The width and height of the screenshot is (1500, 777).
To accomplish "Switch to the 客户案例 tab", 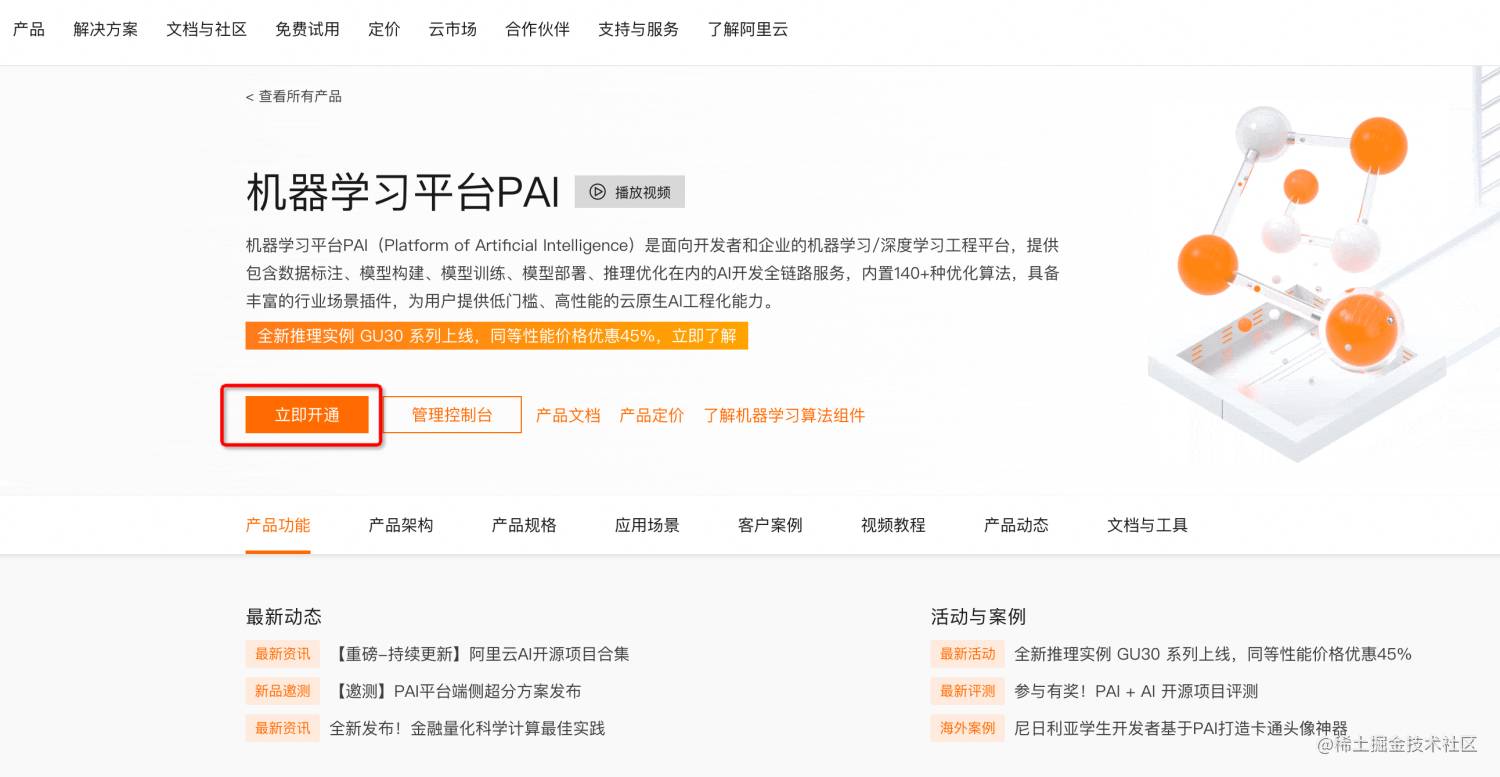I will tap(770, 525).
